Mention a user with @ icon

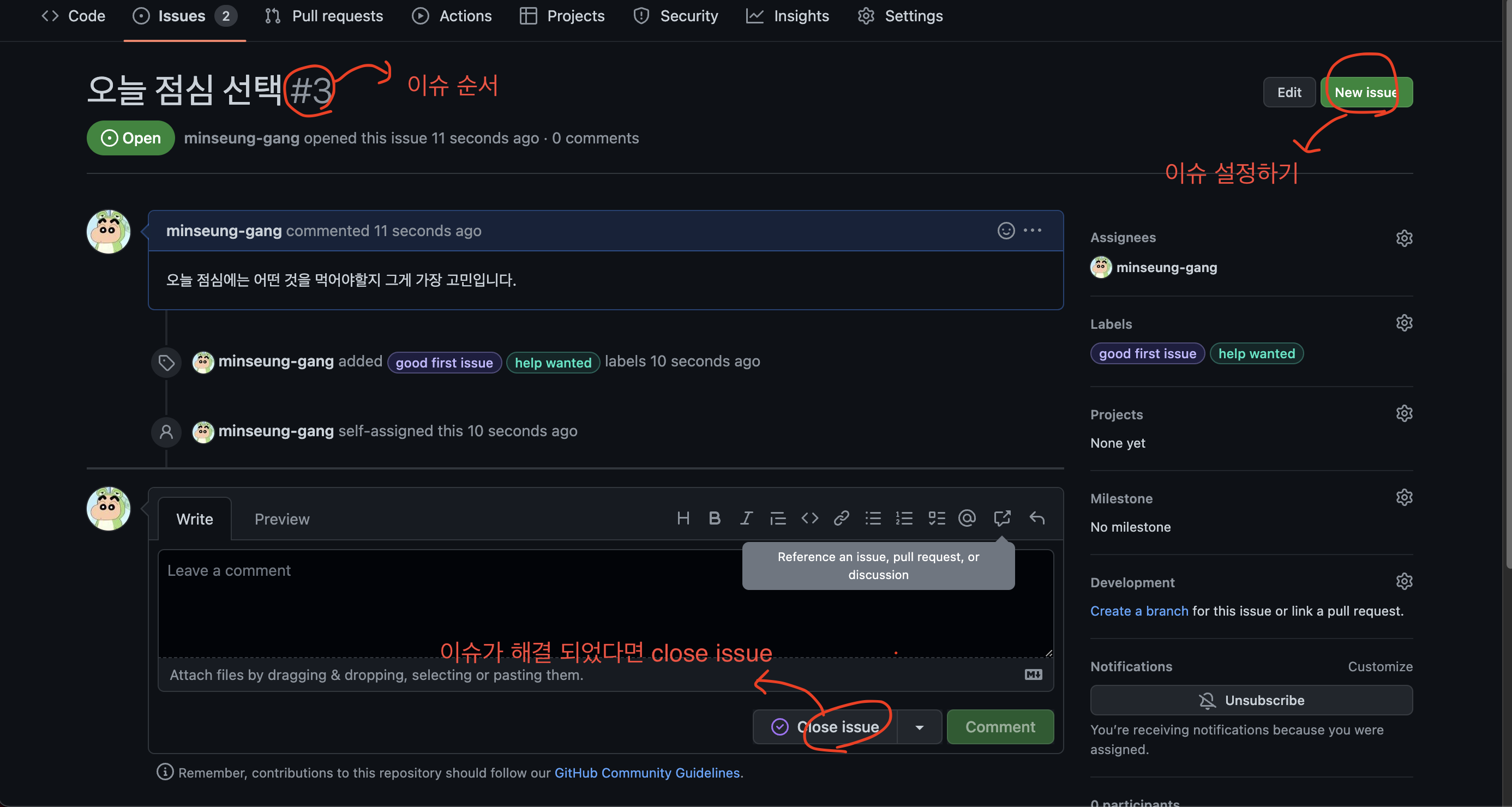click(967, 518)
